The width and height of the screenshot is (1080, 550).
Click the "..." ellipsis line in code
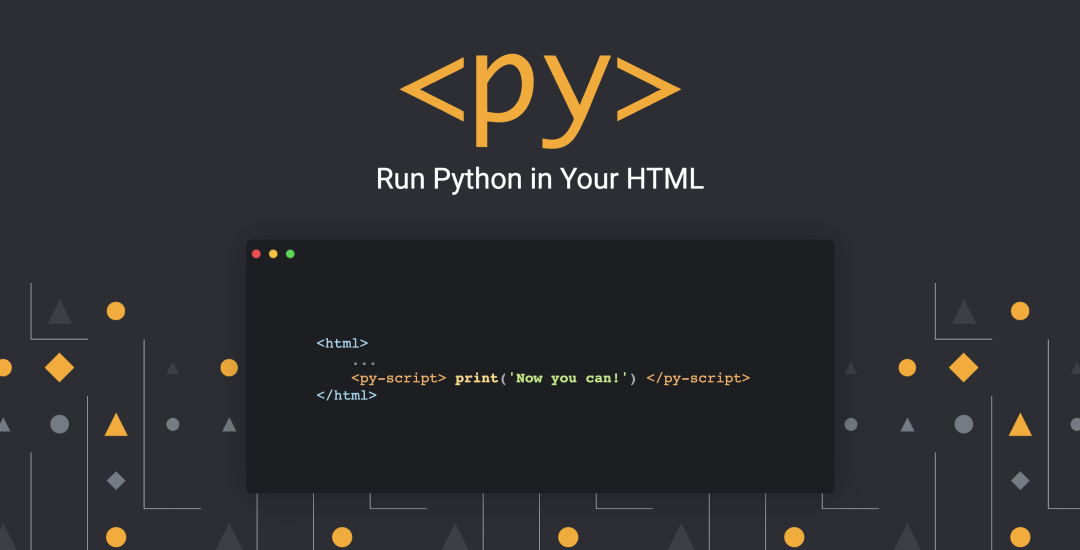point(364,363)
